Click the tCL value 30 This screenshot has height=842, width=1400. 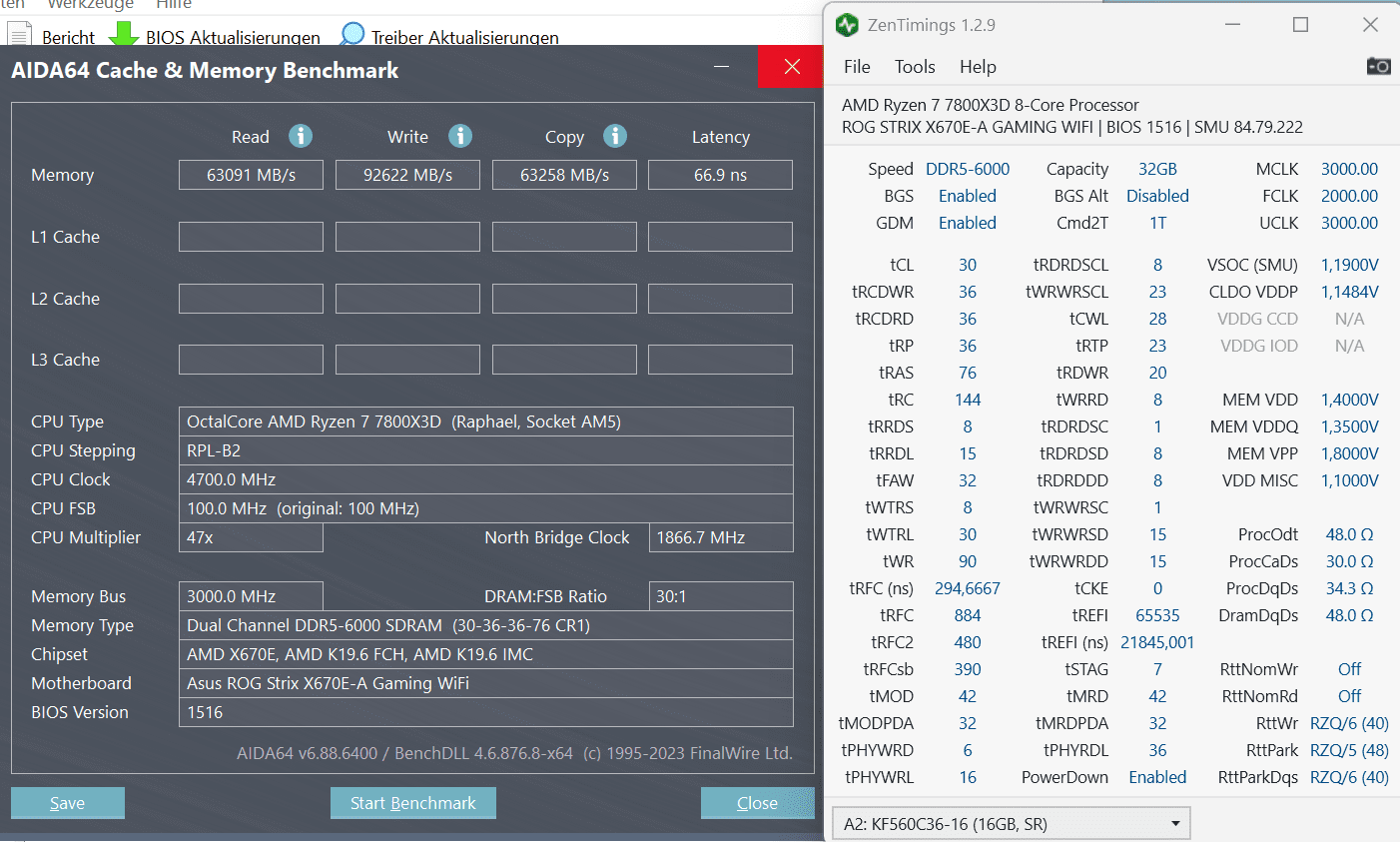tap(968, 265)
